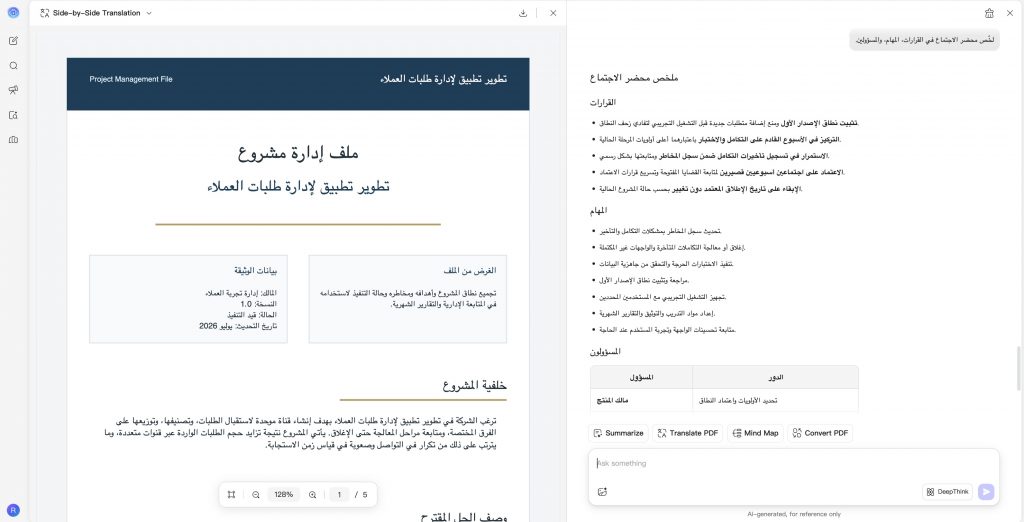Click the 'بيانات الوثيقة' card heading
1024x522 pixels.
click(255, 270)
